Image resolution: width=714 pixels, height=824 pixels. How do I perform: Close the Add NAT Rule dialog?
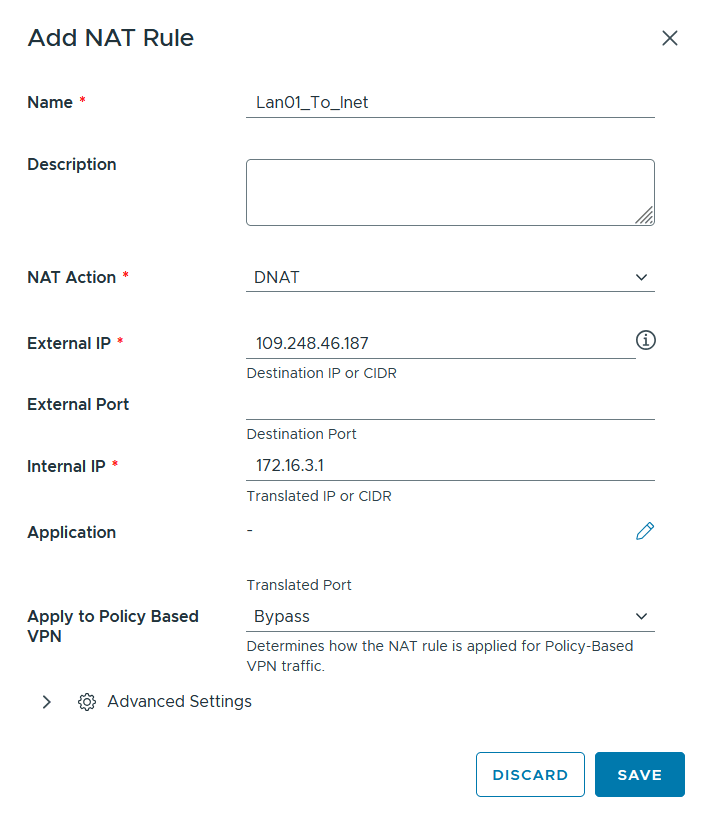[x=669, y=38]
